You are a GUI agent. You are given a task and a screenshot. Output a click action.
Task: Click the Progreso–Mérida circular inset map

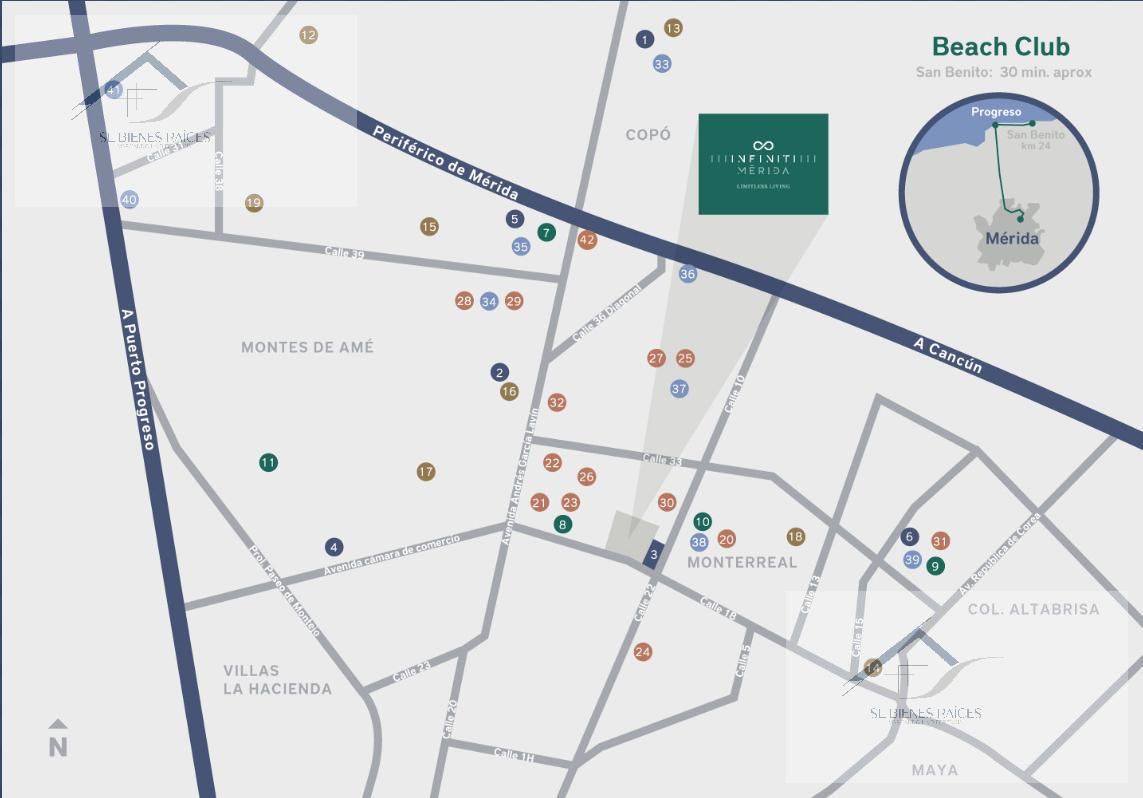[999, 192]
